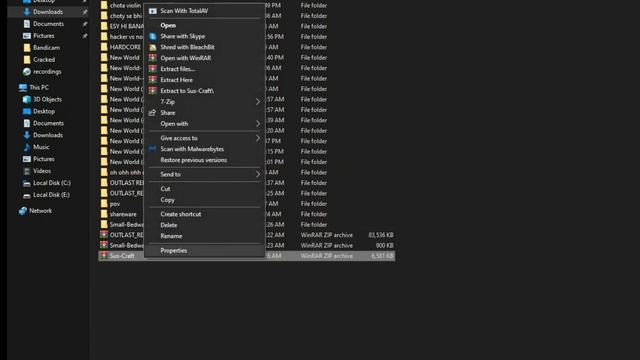Select Create shortcut

[204, 214]
